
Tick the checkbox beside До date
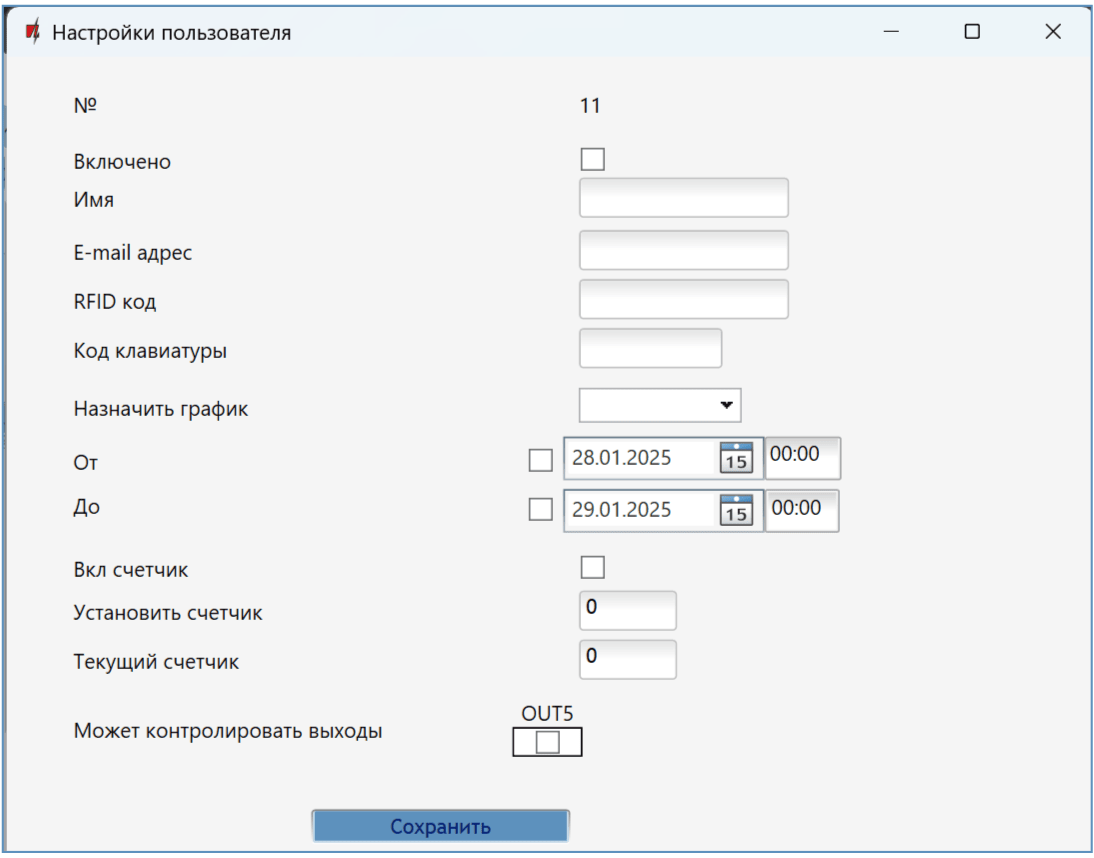540,509
